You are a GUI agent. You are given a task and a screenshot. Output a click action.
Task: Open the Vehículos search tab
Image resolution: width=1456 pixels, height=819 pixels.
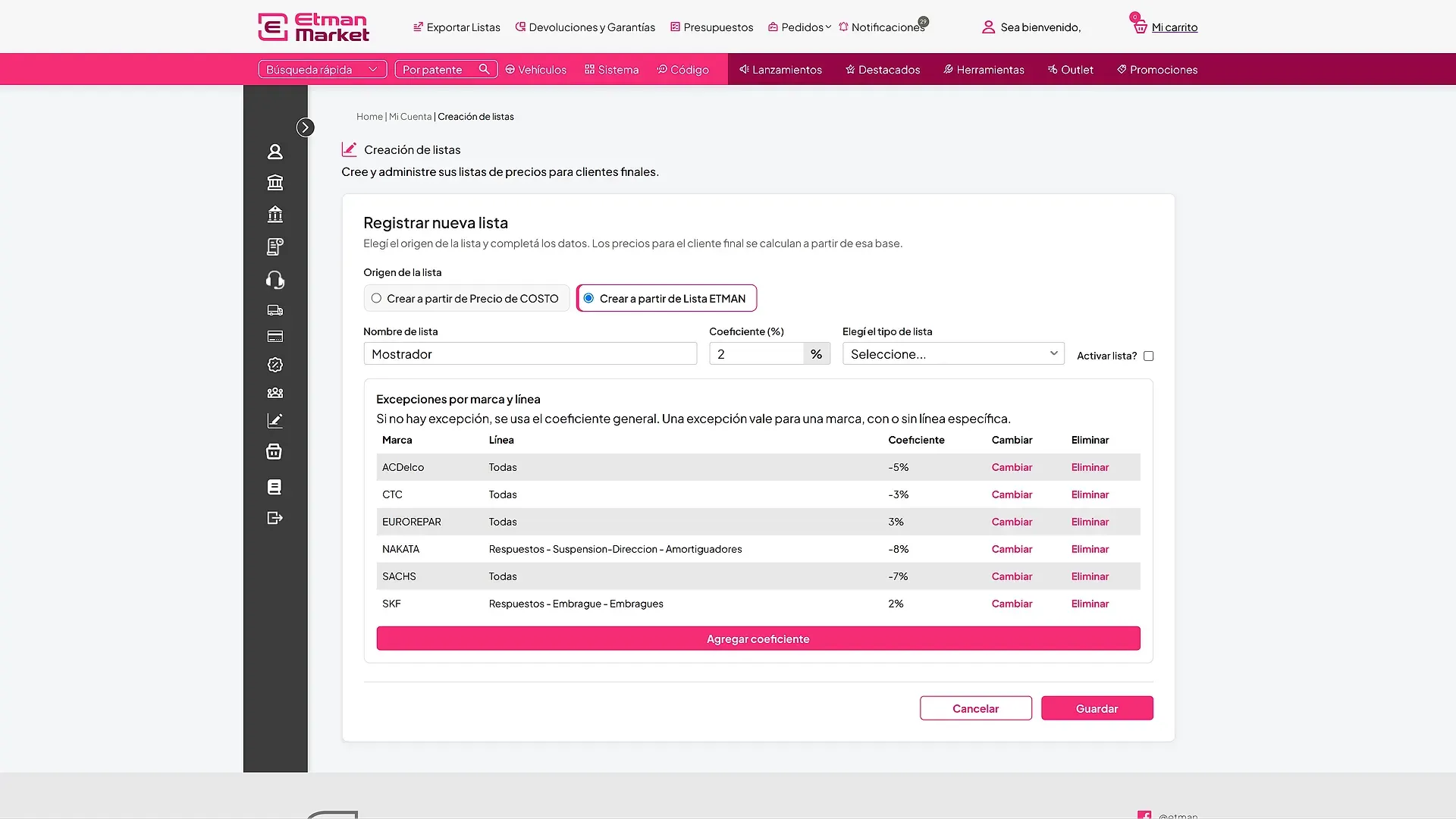click(x=536, y=69)
